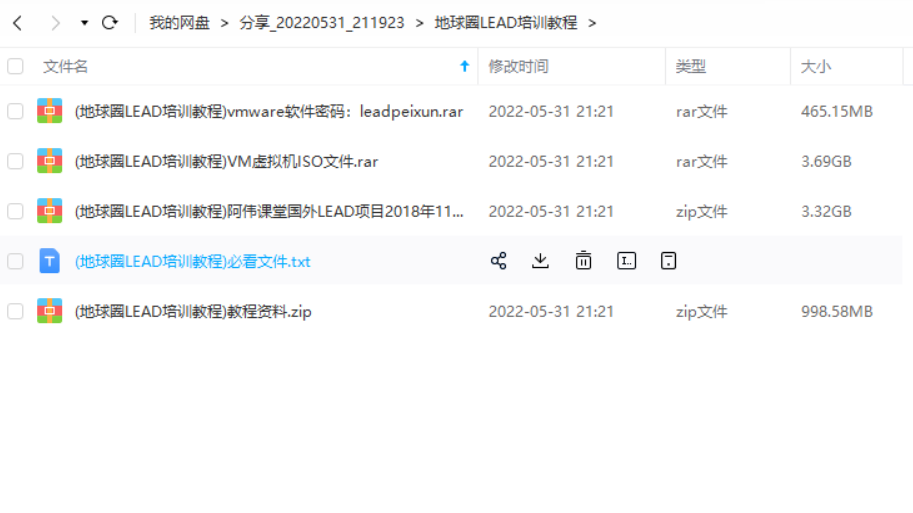Image resolution: width=913 pixels, height=513 pixels.
Task: Click the 大小 column header
Action: [816, 66]
